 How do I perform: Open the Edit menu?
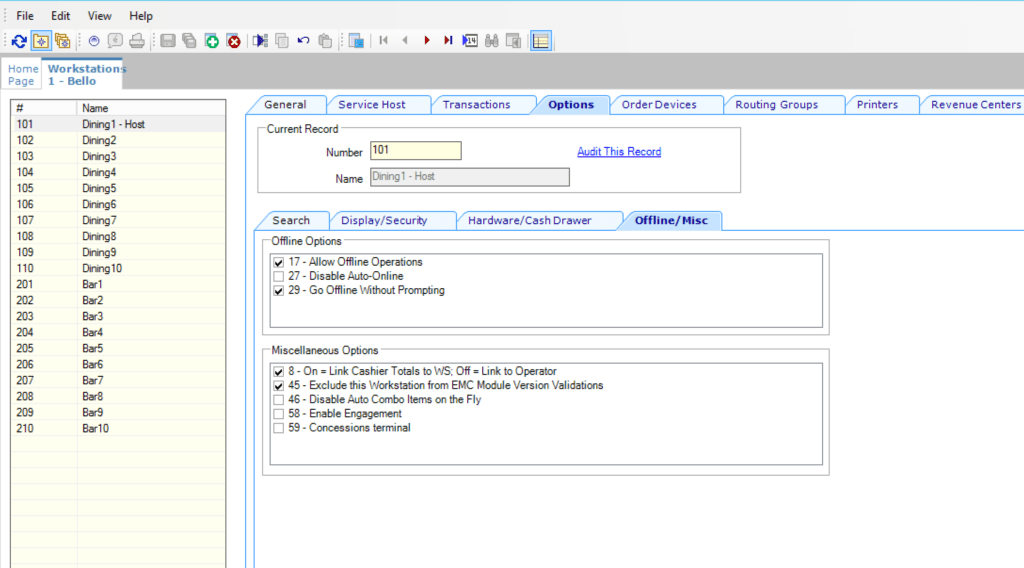60,16
